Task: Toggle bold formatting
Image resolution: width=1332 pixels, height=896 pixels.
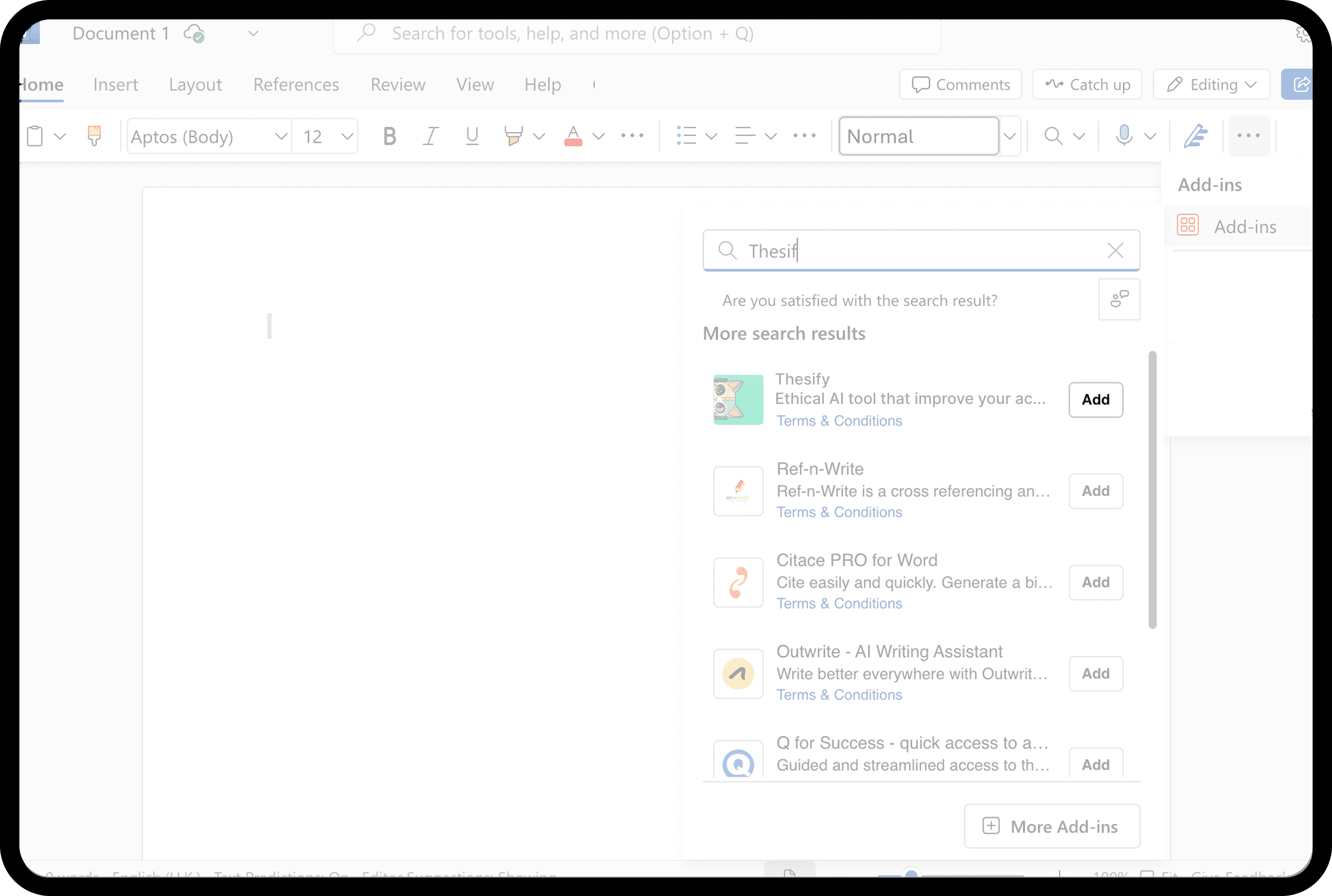Action: tap(390, 136)
